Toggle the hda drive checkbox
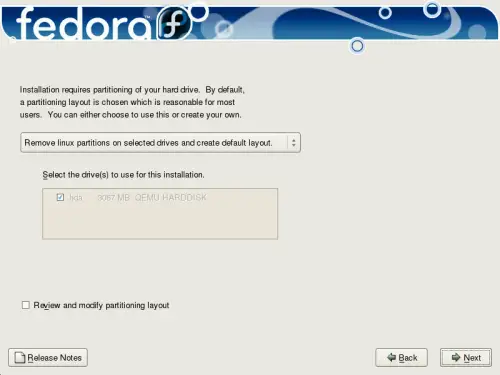Screen dimensions: 500x375 (x=60, y=197)
